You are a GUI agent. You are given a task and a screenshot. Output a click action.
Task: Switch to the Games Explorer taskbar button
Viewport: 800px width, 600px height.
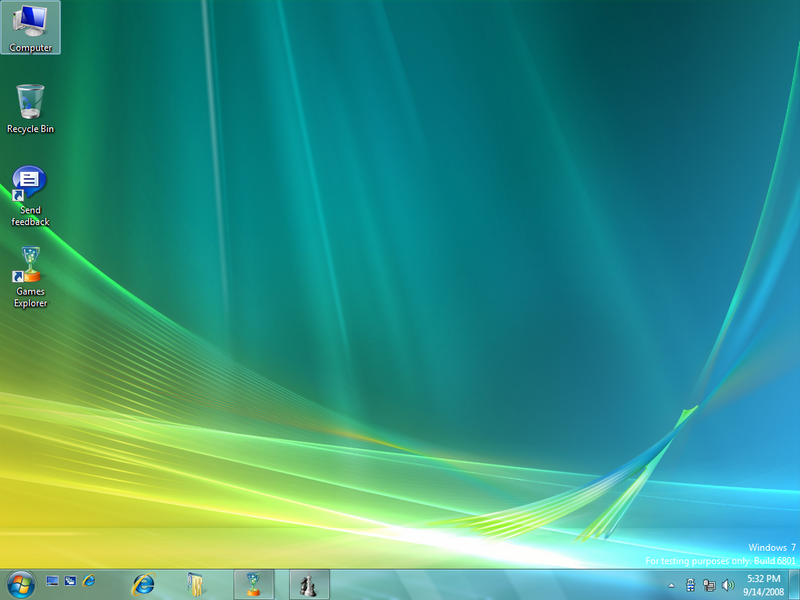pos(253,584)
